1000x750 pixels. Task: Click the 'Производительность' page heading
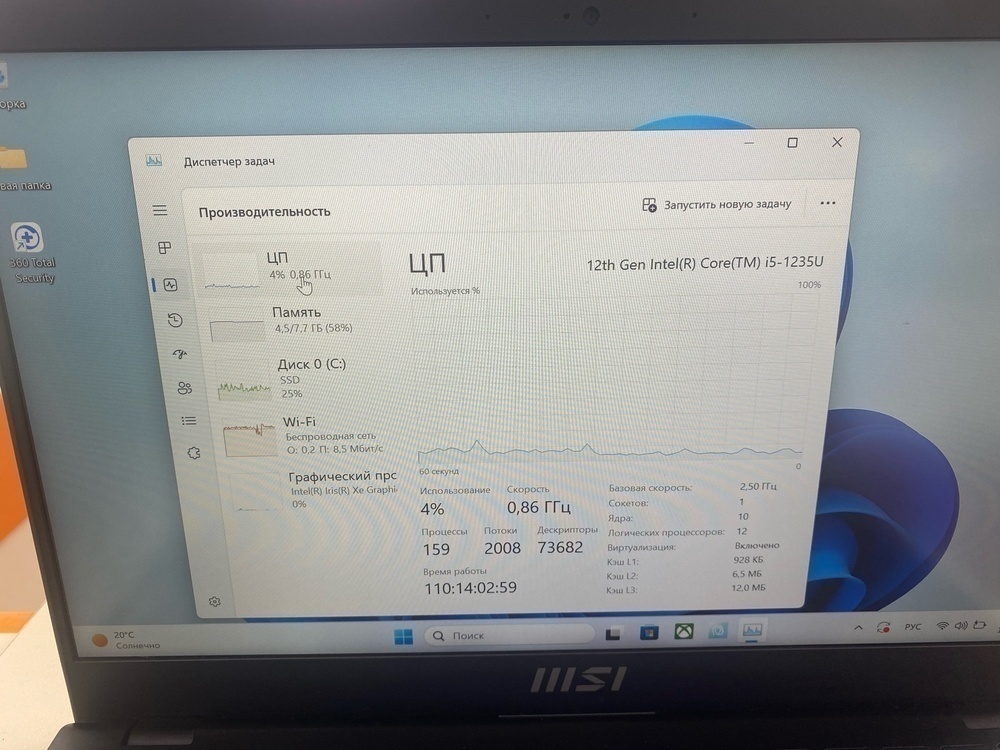[x=265, y=212]
